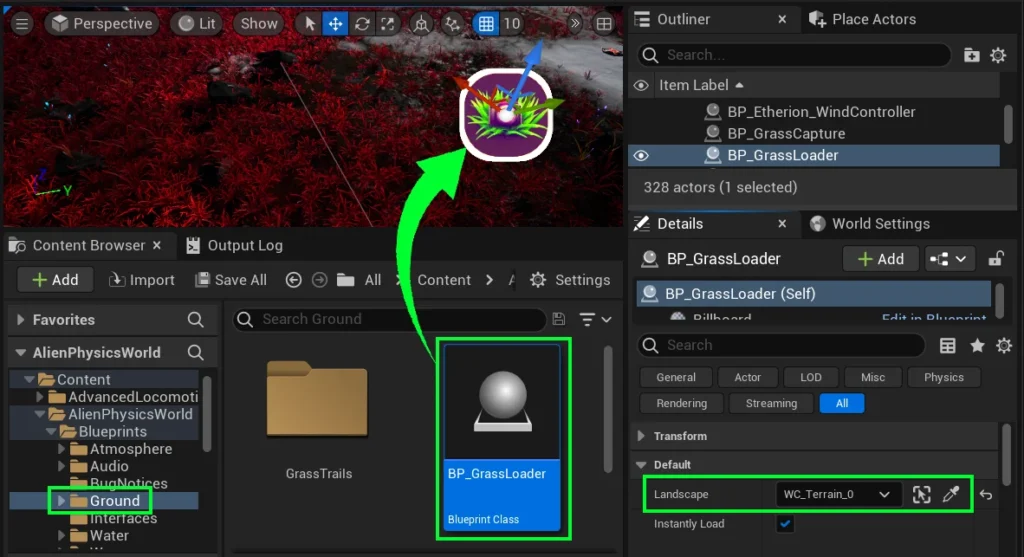The width and height of the screenshot is (1024, 557).
Task: Toggle visibility of BP_GrassLoader in Outliner
Action: point(641,155)
